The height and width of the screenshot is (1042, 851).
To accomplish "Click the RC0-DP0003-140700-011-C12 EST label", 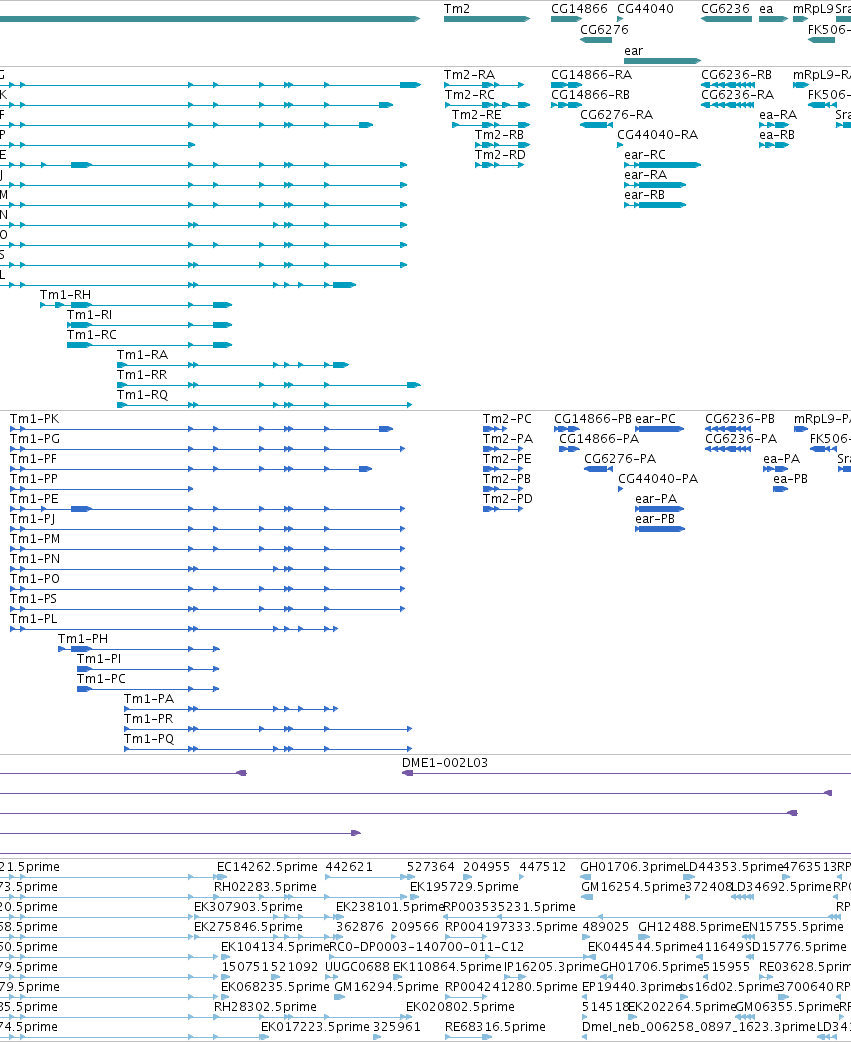I will coord(426,946).
